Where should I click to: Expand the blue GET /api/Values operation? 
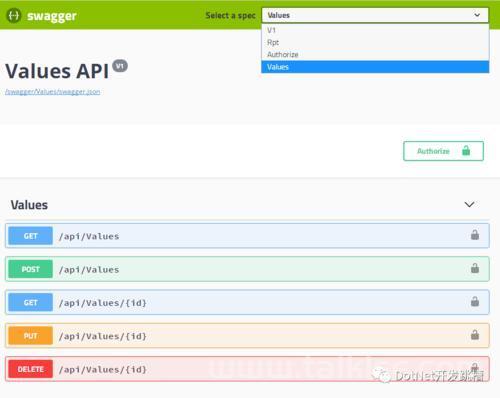(x=247, y=236)
